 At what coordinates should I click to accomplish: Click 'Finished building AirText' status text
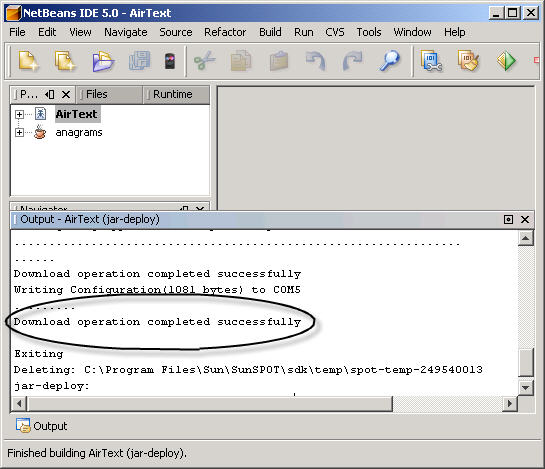(97, 453)
